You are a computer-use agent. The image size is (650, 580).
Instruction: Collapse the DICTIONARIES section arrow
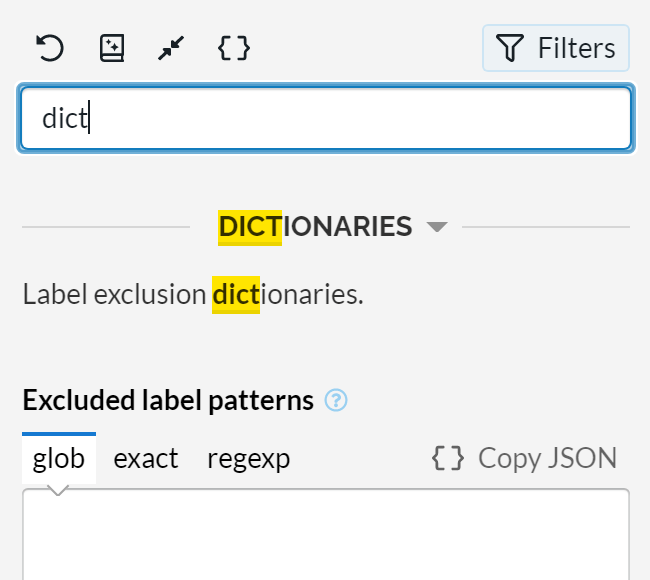(x=437, y=227)
